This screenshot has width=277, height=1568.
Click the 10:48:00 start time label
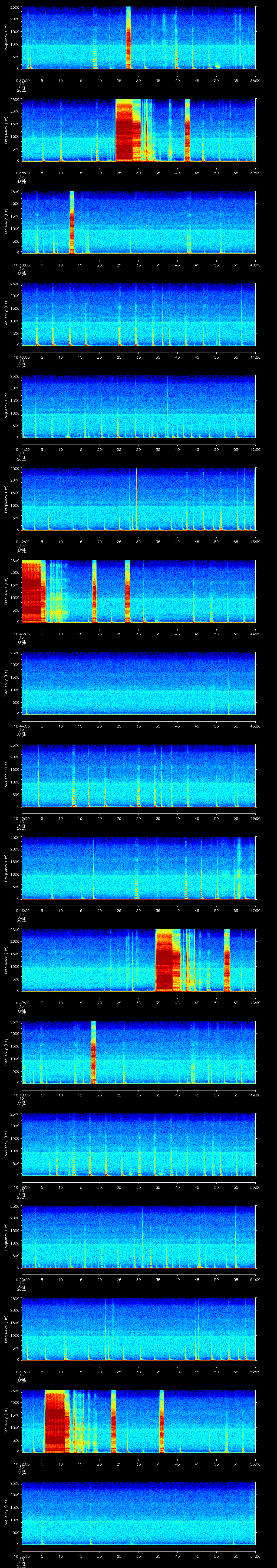click(21, 1095)
